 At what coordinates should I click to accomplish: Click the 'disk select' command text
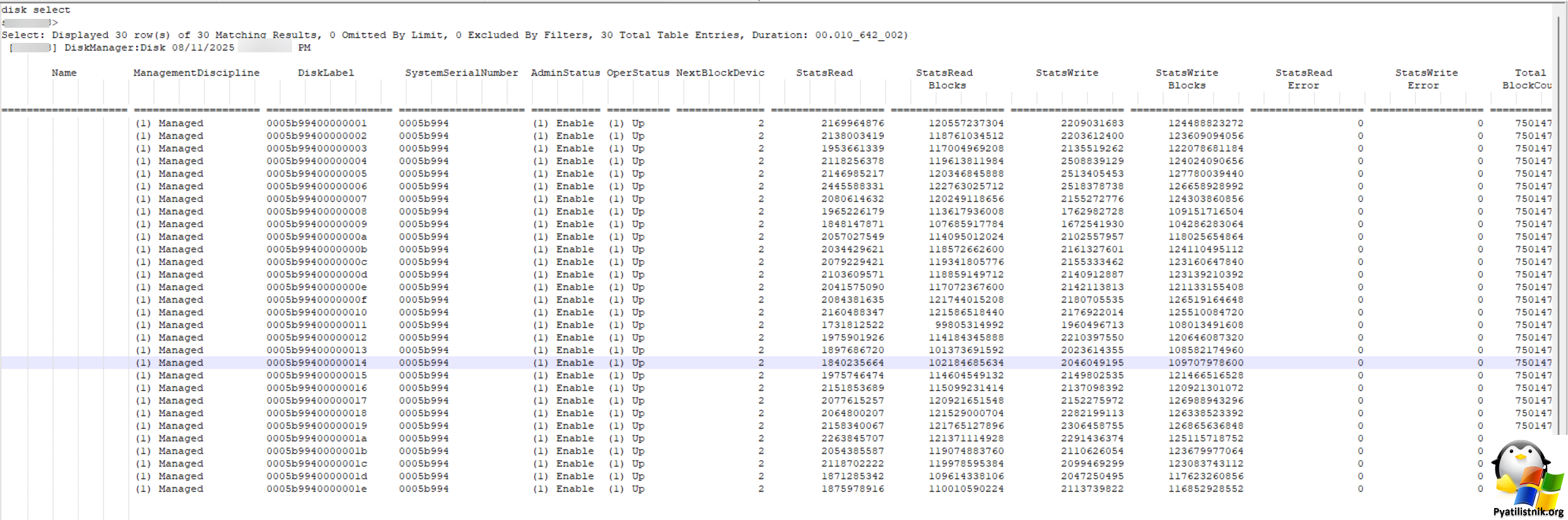click(36, 10)
